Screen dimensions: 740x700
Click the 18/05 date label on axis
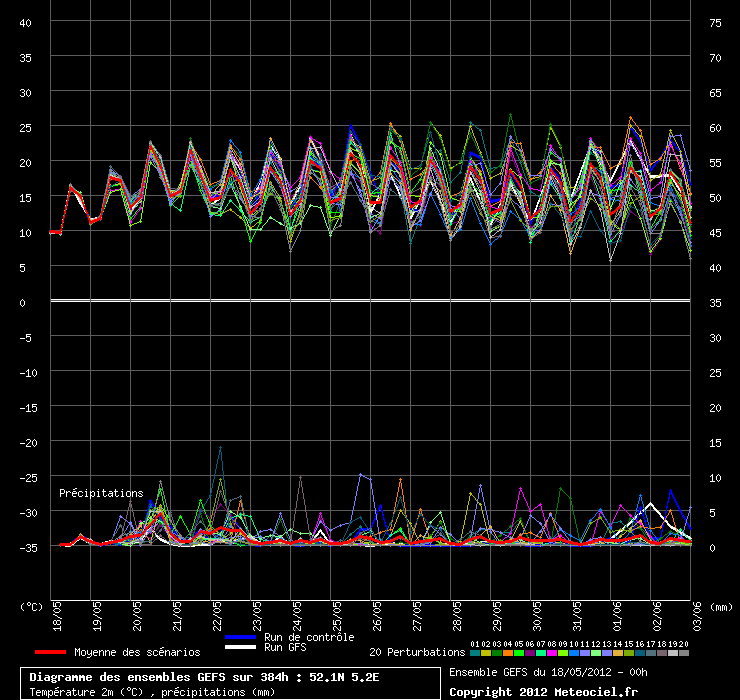[57, 616]
